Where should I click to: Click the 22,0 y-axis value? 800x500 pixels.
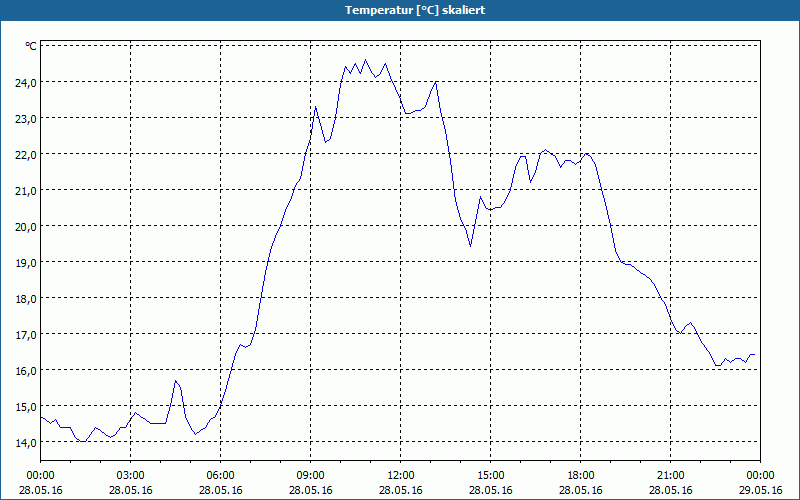(x=26, y=155)
